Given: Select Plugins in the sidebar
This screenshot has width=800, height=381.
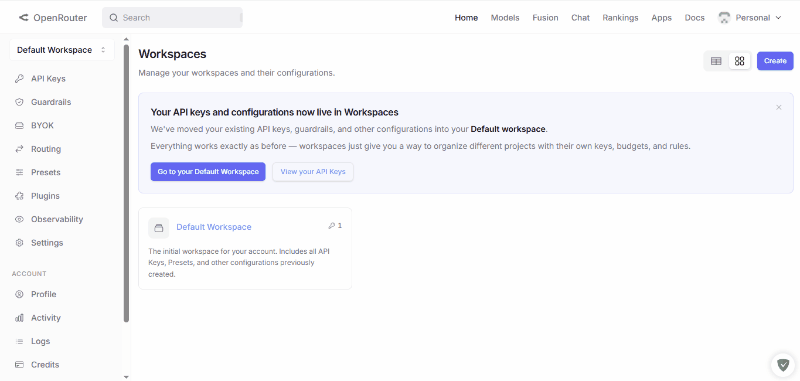Looking at the screenshot, I should pos(45,196).
